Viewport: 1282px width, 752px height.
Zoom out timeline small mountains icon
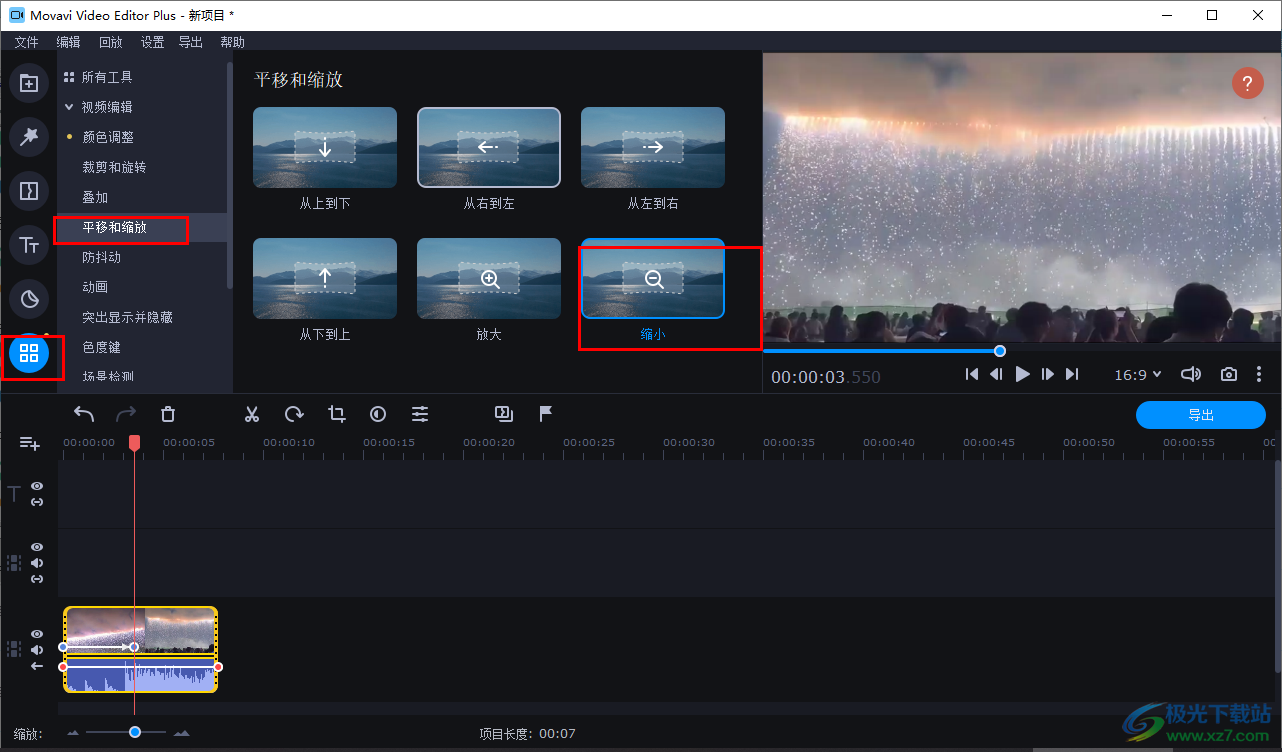click(x=73, y=733)
